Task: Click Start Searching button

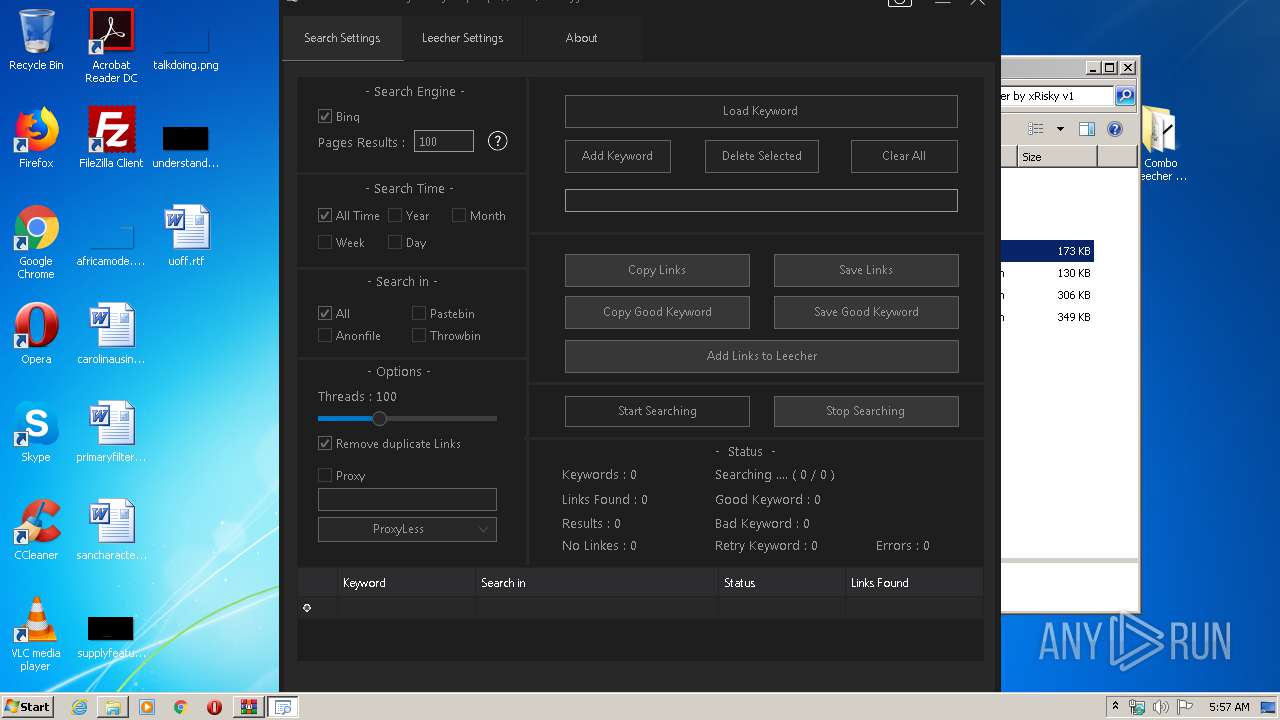Action: tap(657, 411)
